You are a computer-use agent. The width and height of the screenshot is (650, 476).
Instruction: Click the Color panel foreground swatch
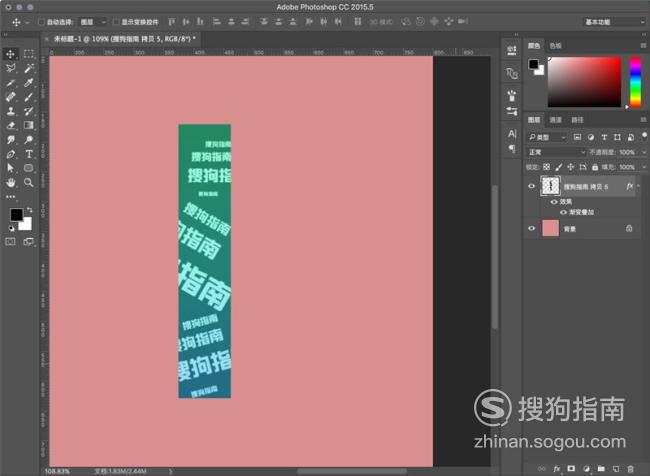click(x=533, y=64)
